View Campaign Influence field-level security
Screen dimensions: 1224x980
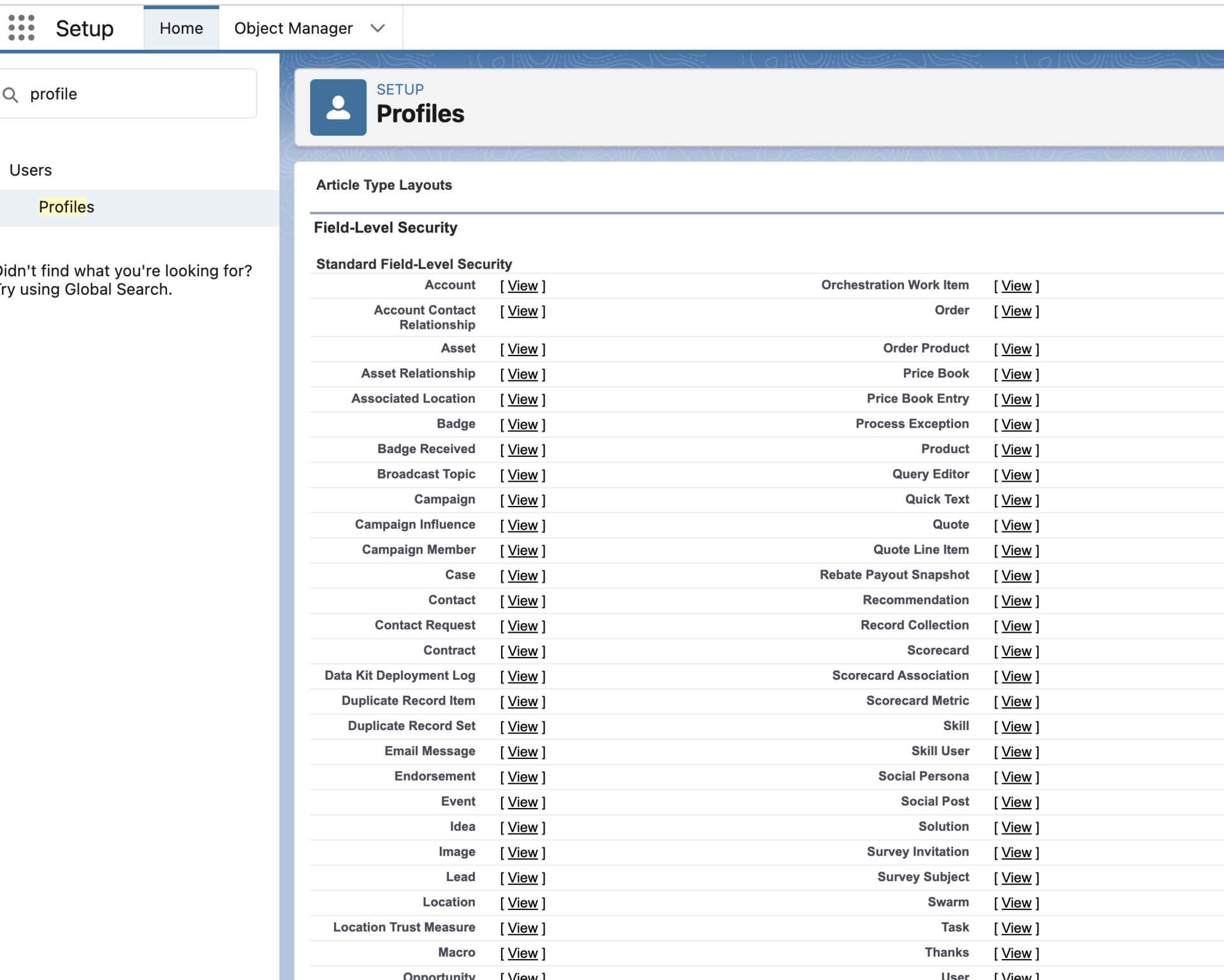[521, 525]
